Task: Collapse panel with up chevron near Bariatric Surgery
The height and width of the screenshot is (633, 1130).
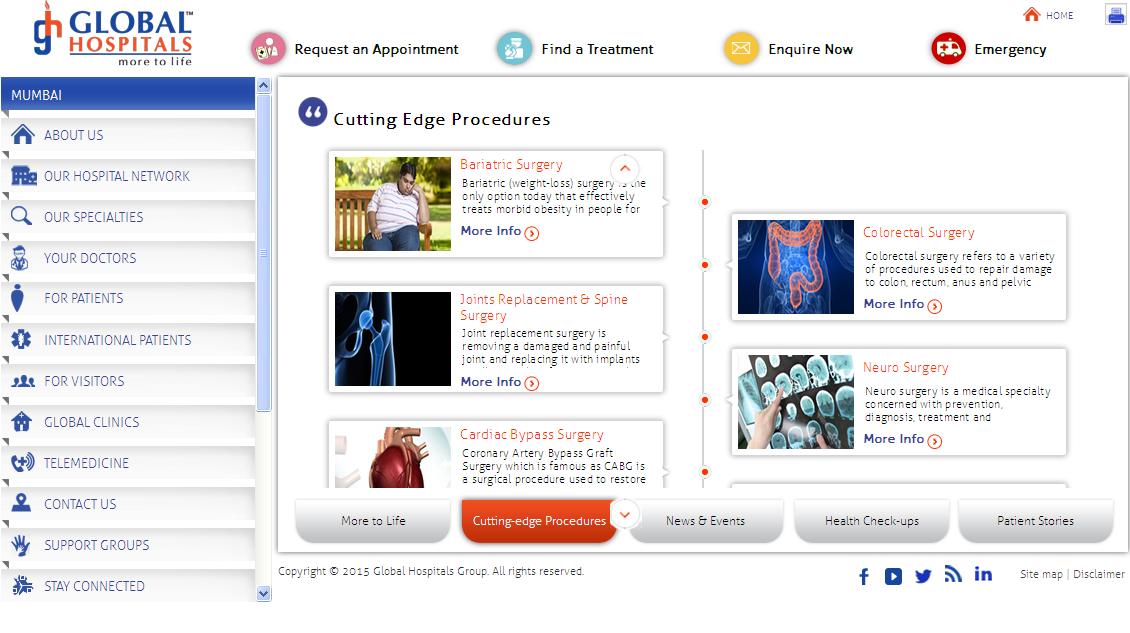Action: [x=625, y=169]
